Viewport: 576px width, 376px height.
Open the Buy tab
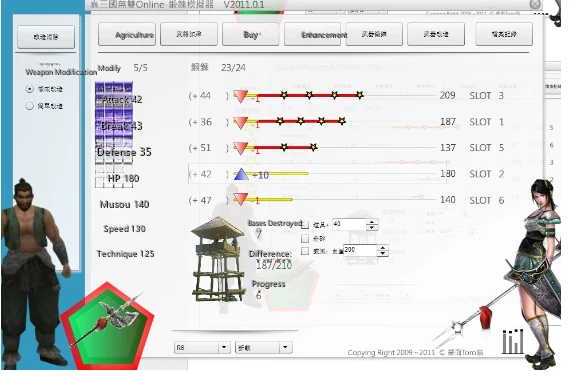click(x=251, y=34)
